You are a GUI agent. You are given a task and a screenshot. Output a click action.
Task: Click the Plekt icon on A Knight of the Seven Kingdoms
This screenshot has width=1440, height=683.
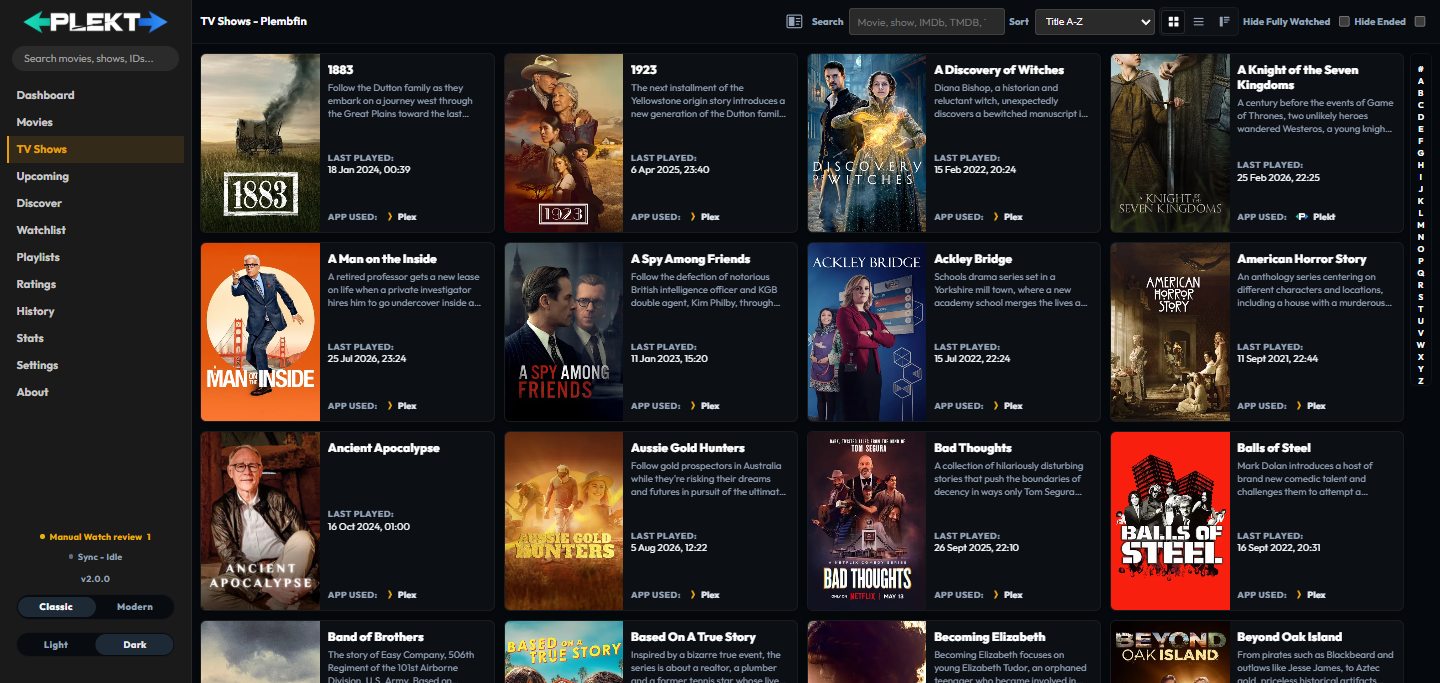point(1302,217)
